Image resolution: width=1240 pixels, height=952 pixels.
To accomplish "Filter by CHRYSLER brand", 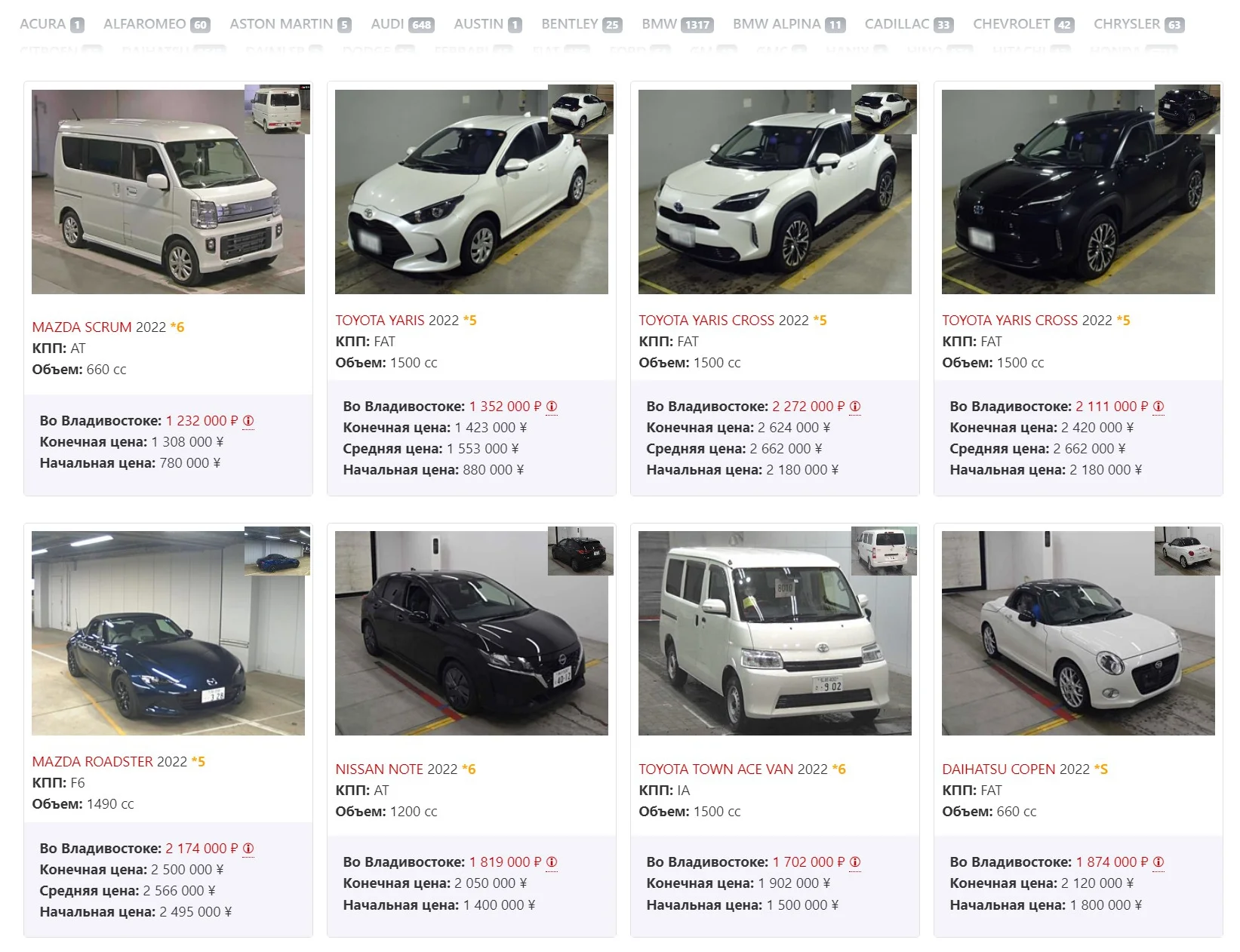I will point(1139,24).
